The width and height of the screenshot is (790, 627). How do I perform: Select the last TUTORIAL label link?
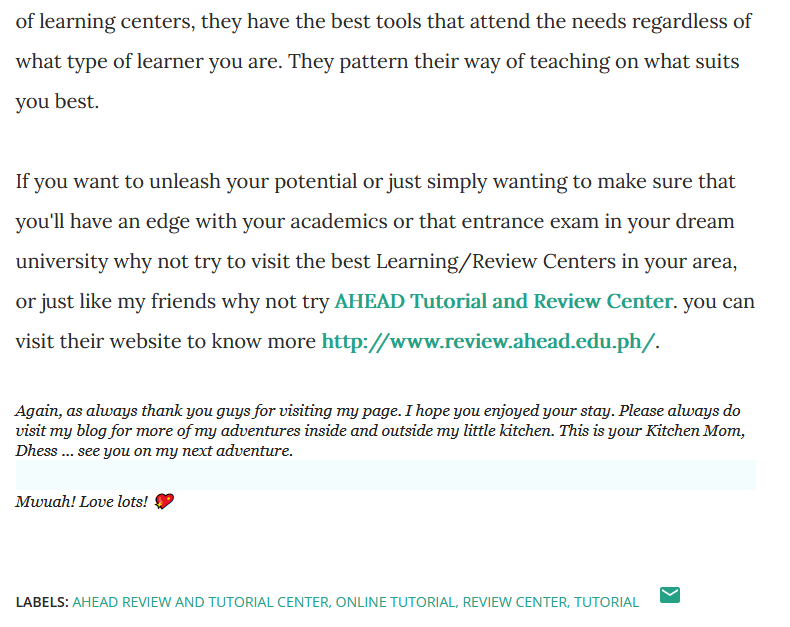pyautogui.click(x=606, y=602)
